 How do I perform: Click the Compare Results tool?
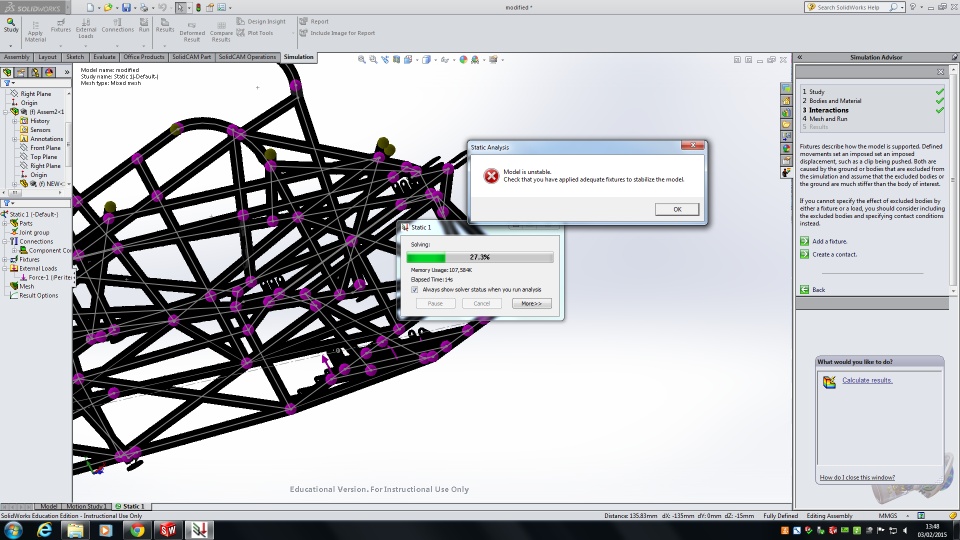[x=221, y=32]
